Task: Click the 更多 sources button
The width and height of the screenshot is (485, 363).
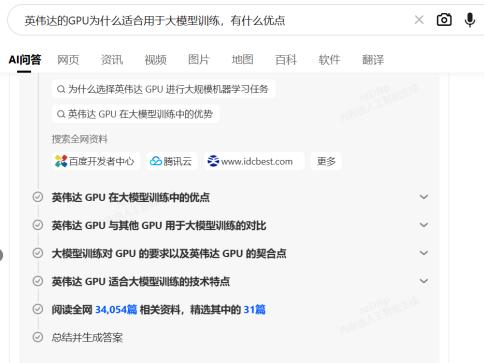Action: pos(326,161)
